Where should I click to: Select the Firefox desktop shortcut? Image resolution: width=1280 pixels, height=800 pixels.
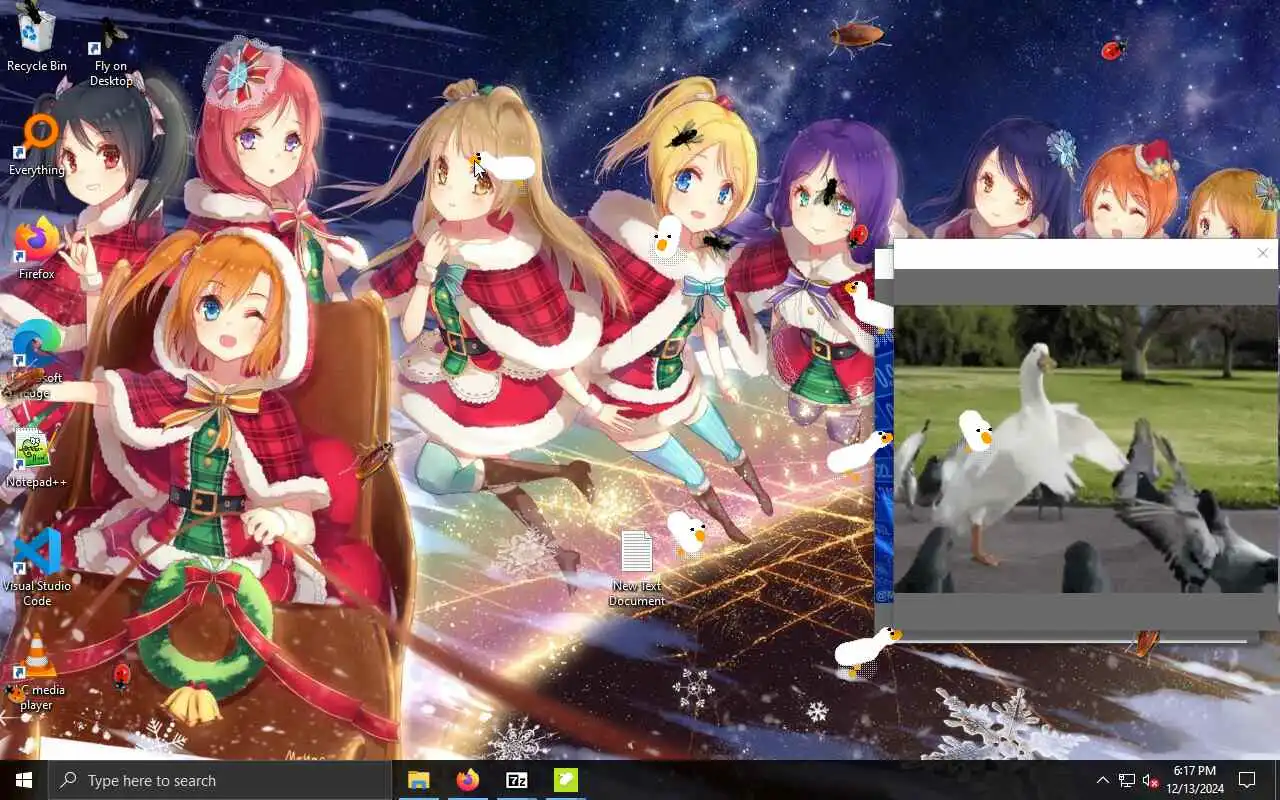37,250
